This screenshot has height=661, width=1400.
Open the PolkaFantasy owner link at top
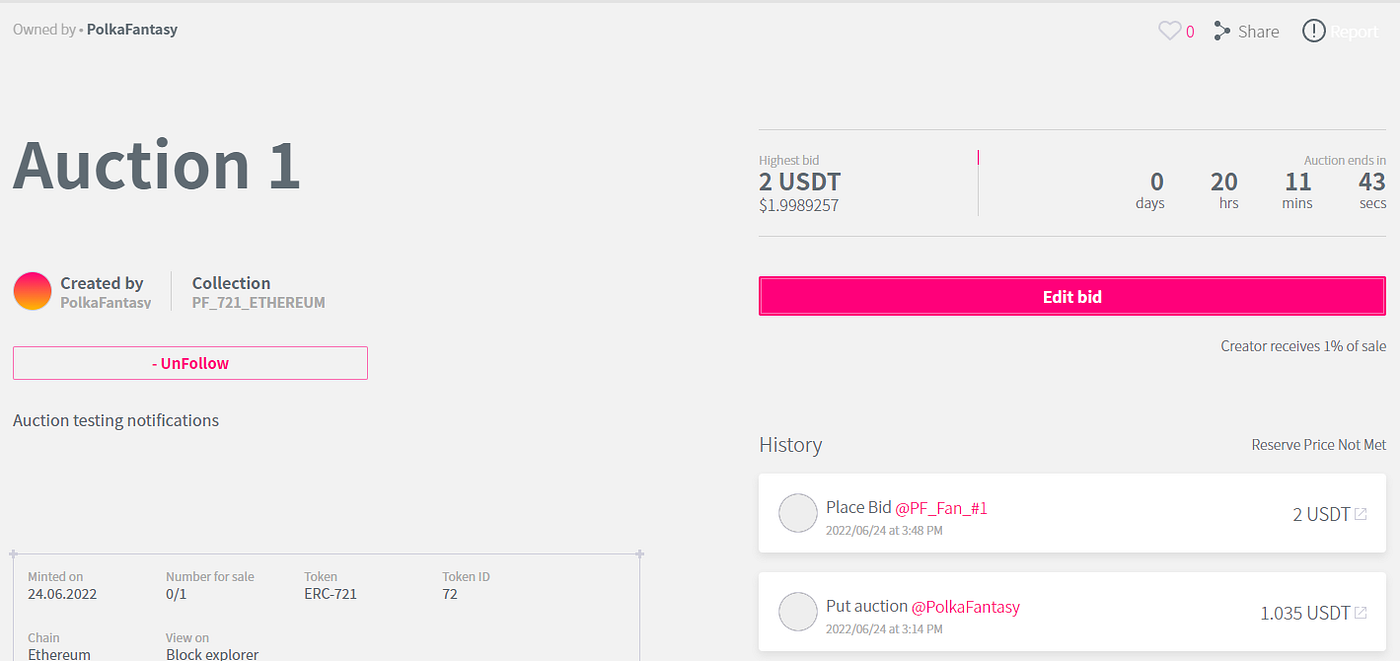[x=132, y=29]
